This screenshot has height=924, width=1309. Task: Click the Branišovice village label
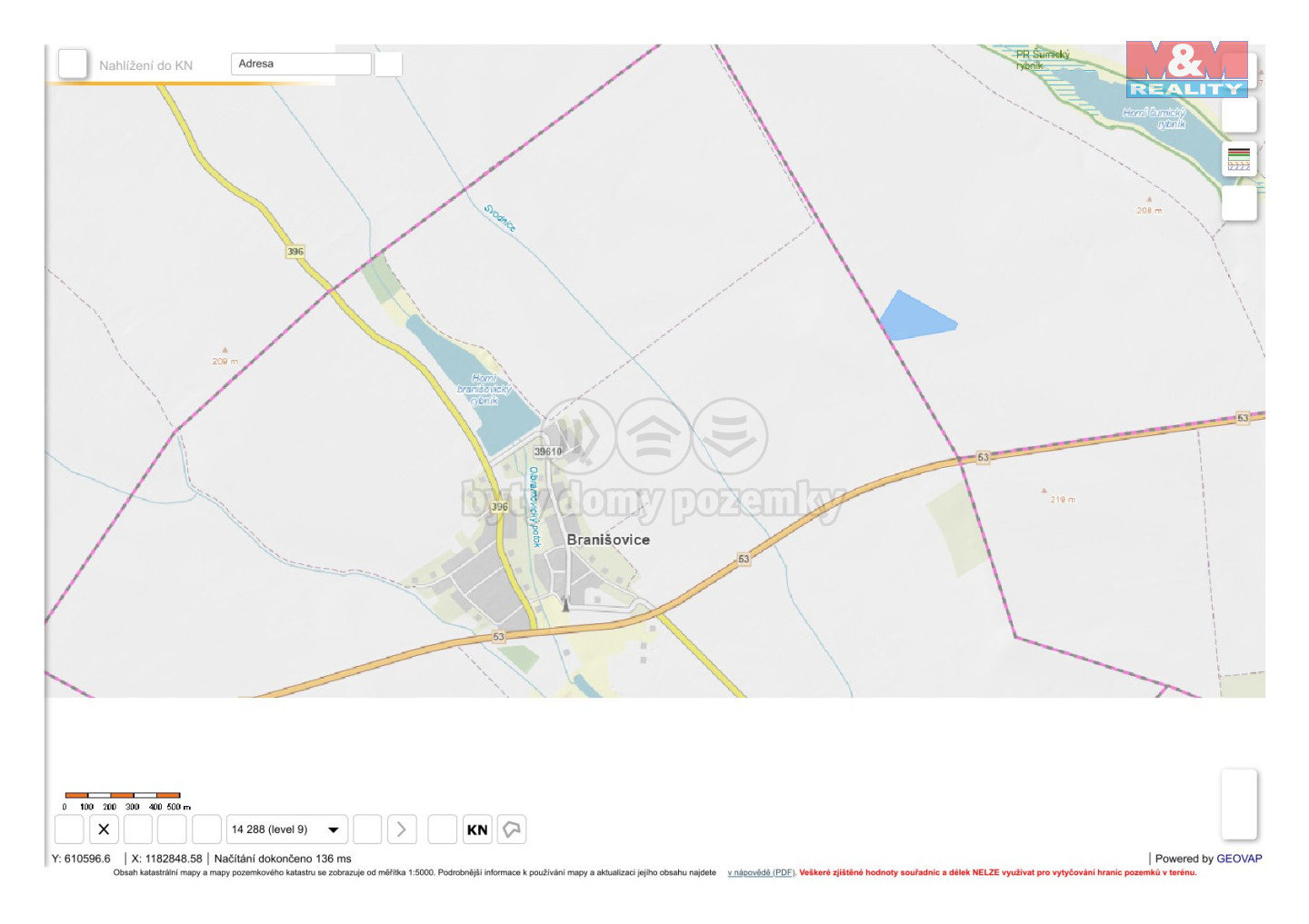tap(608, 540)
